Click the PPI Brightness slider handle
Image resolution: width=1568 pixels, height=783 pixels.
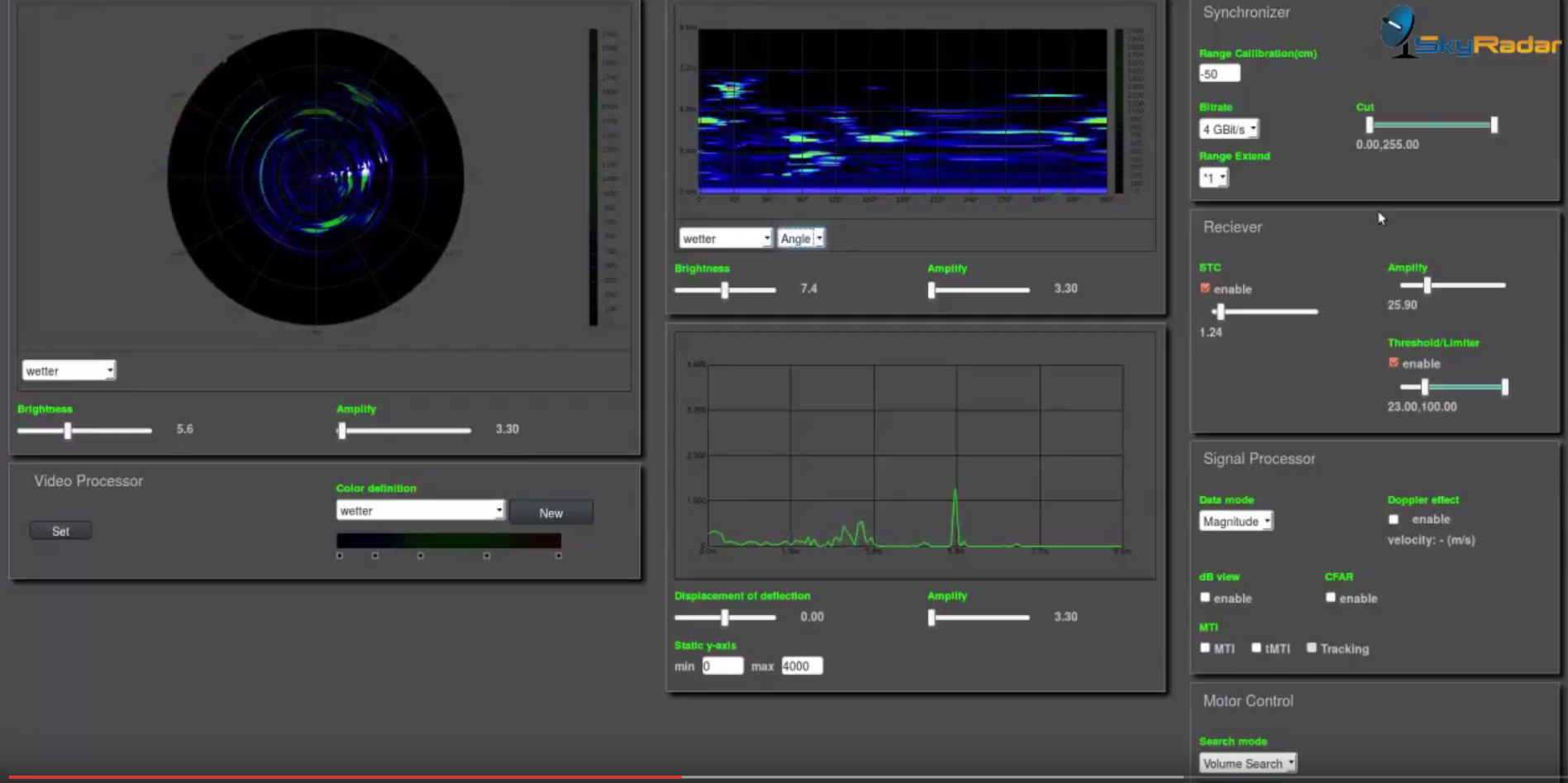[68, 430]
